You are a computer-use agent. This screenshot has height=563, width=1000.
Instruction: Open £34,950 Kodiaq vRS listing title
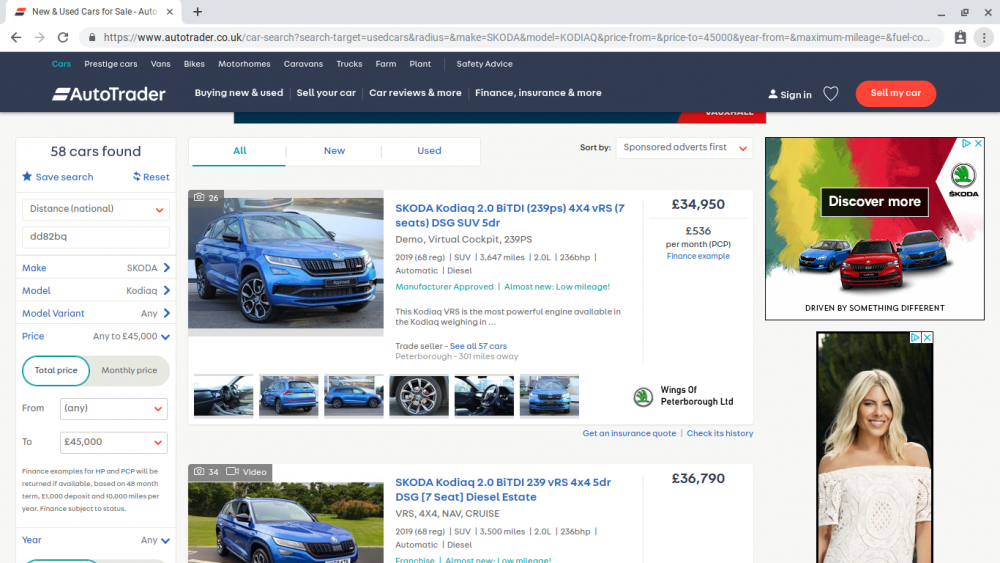510,216
